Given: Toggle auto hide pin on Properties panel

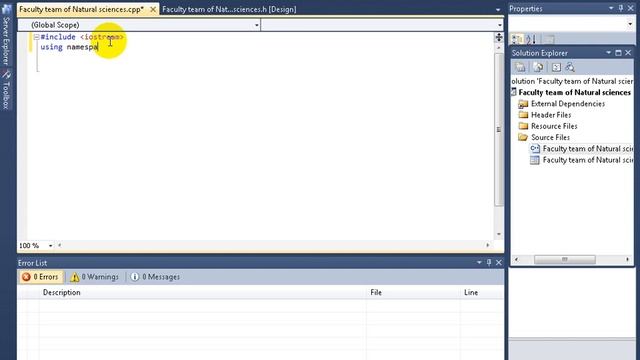Looking at the screenshot, I should 621,8.
